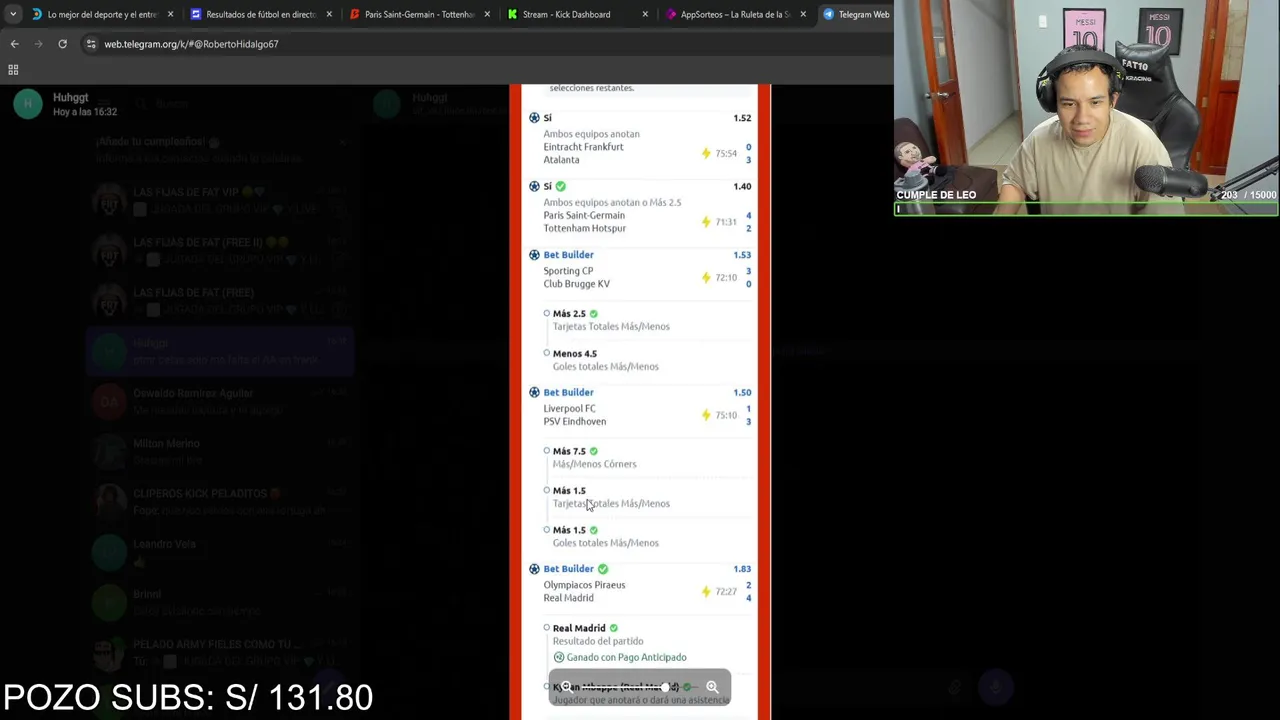Adjust the image zoom slider handle
Image resolution: width=1280 pixels, height=720 pixels.
[665, 687]
